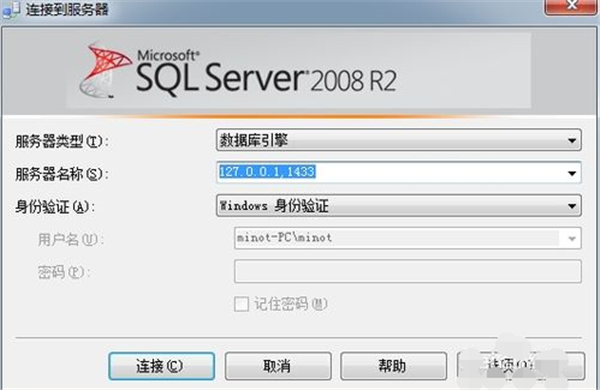Click the 连接到服务器 title text

tap(67, 10)
